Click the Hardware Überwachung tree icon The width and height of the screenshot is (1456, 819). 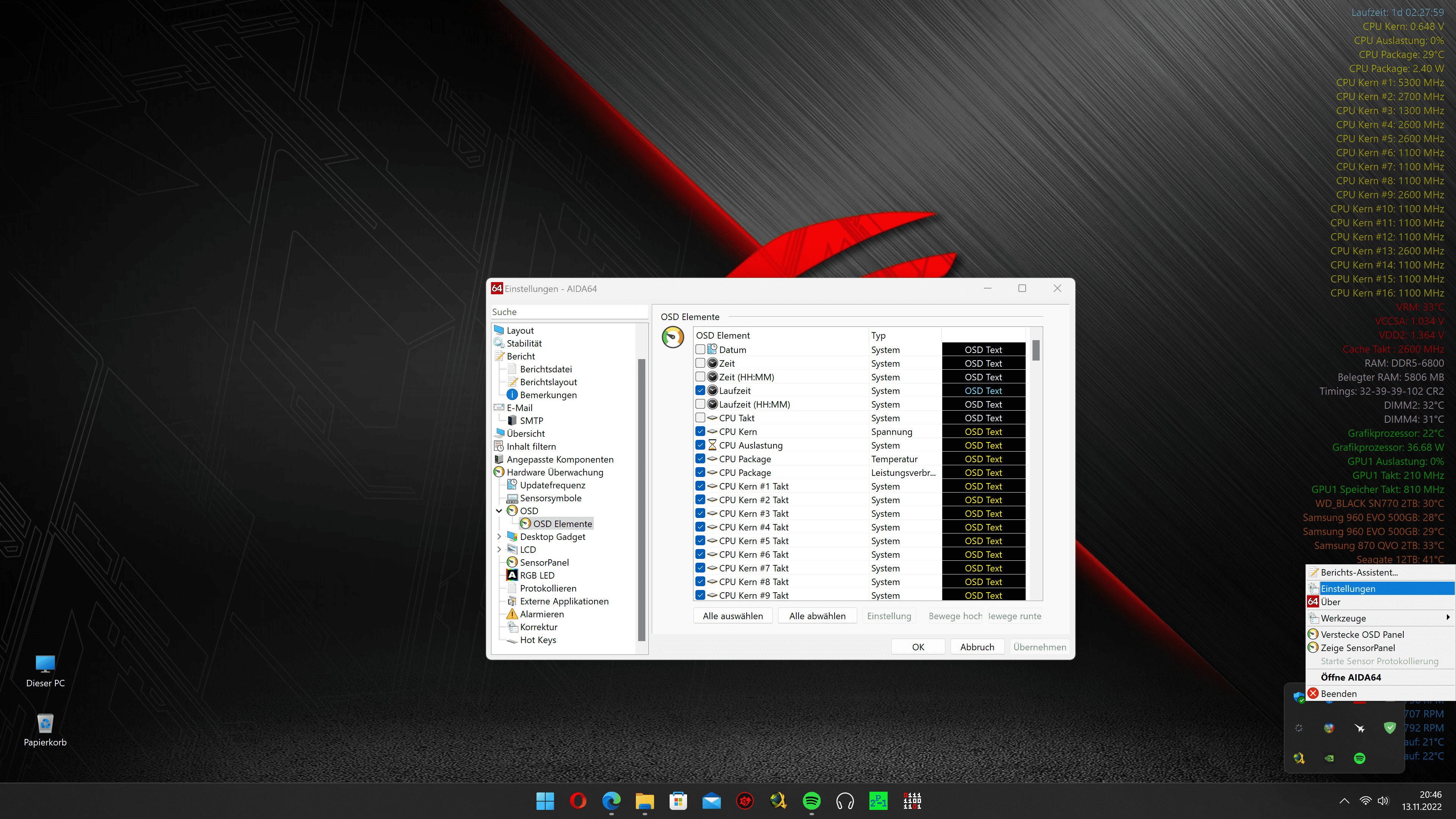coord(499,472)
